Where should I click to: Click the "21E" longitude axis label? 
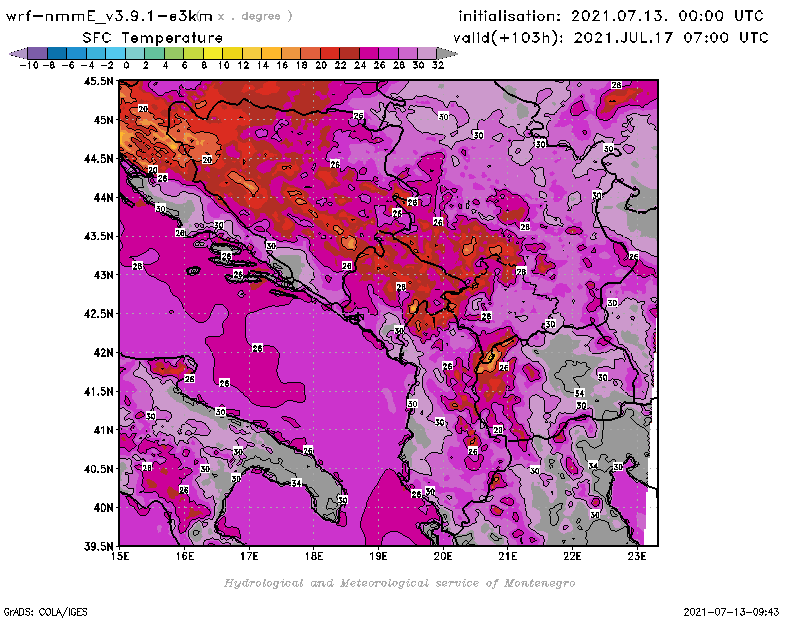pyautogui.click(x=508, y=556)
